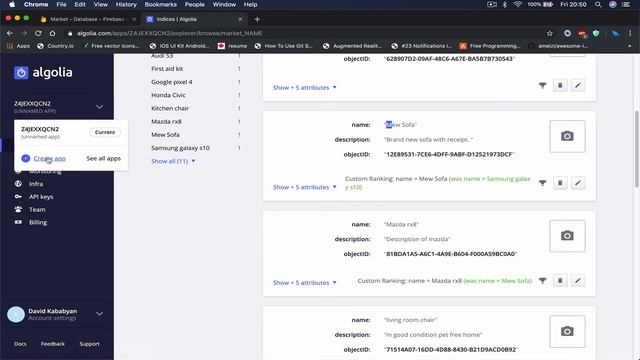Delete the Mazda rx8 record
The width and height of the screenshot is (640, 360).
pos(560,280)
